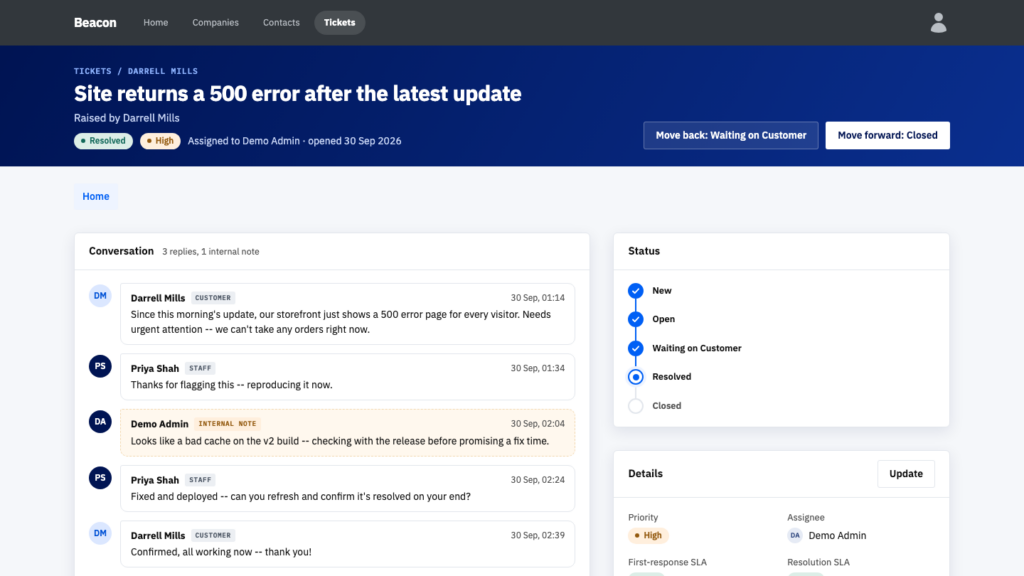Open the Tickets navigation item

340,22
